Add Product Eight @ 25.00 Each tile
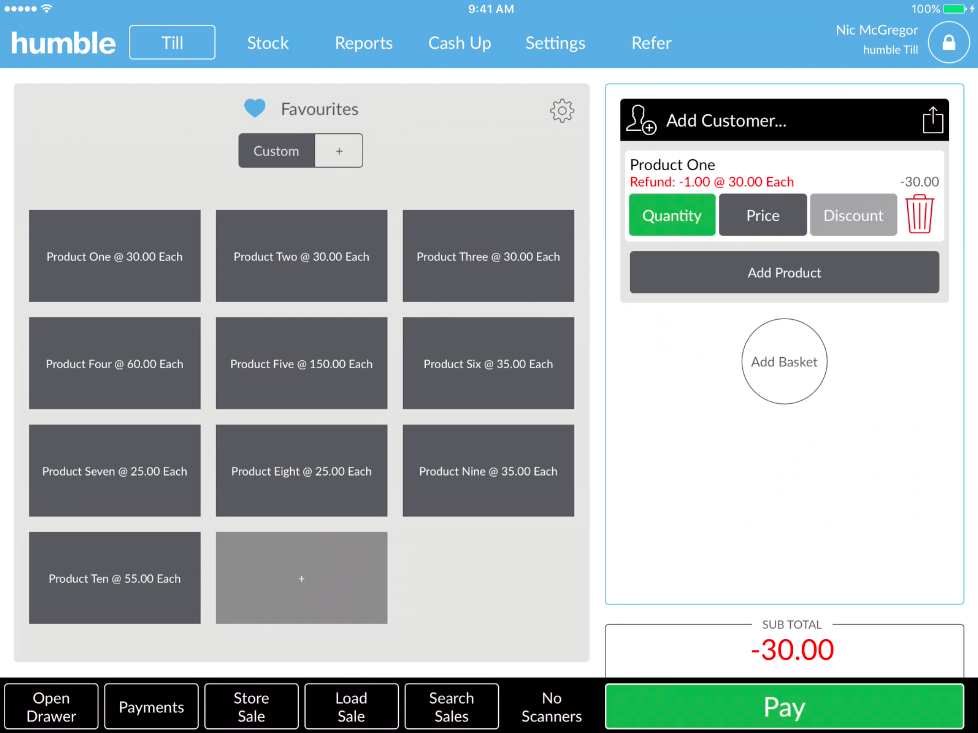This screenshot has width=978, height=733. (301, 470)
